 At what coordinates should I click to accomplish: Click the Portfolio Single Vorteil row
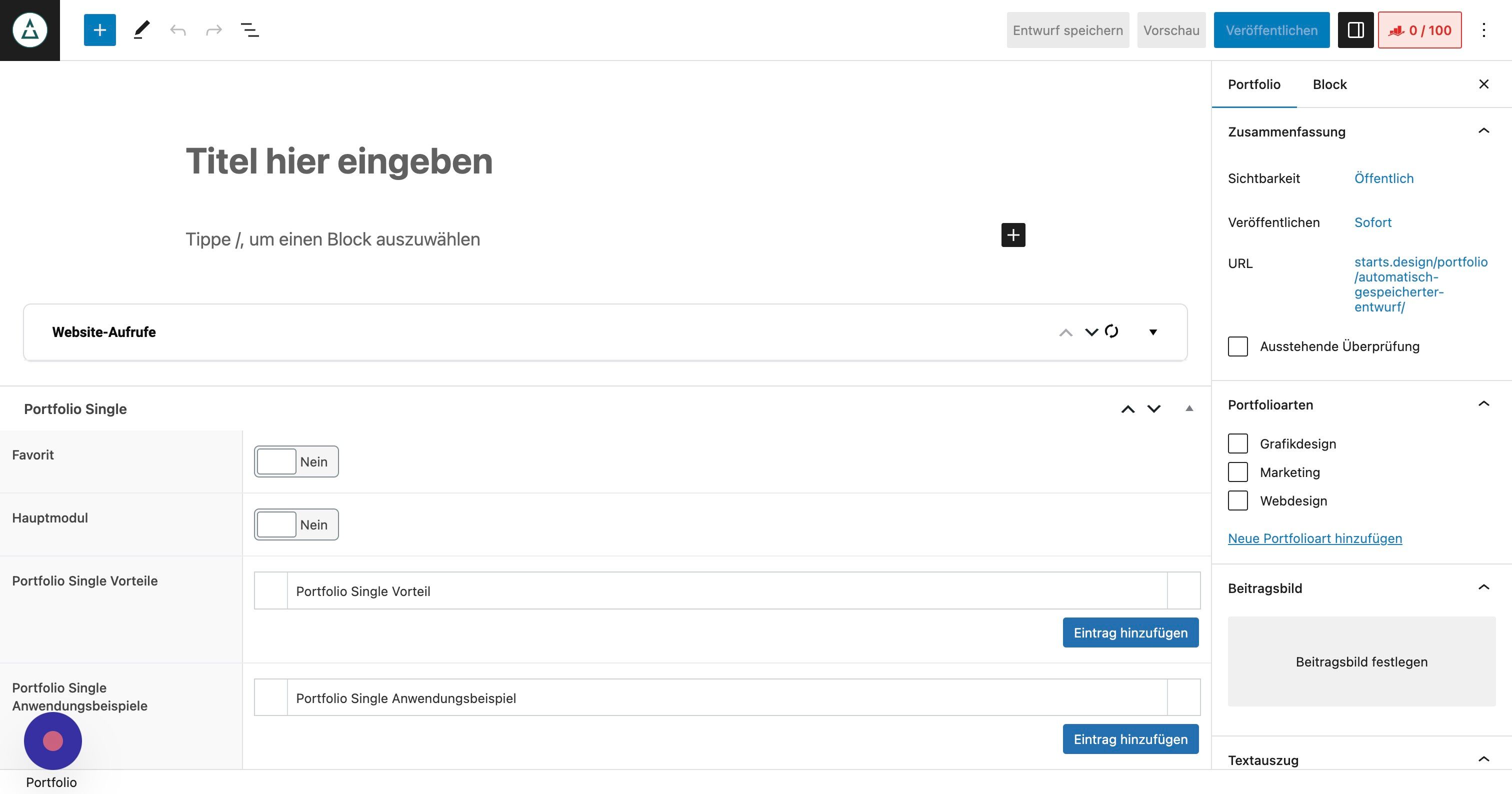pos(726,591)
